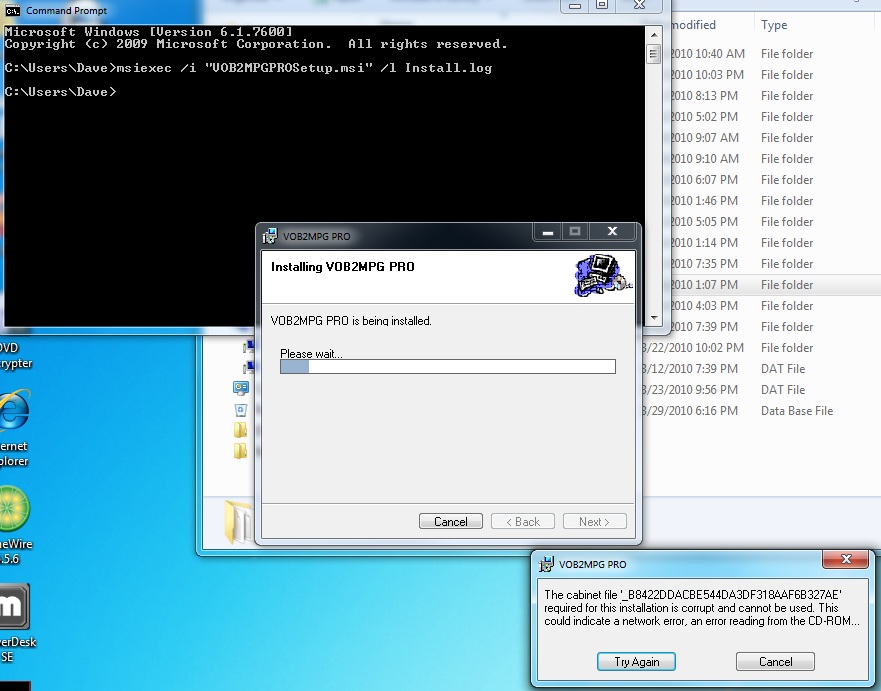Select the large folder icon in Explorer details pane
This screenshot has width=881, height=691.
coord(238,522)
